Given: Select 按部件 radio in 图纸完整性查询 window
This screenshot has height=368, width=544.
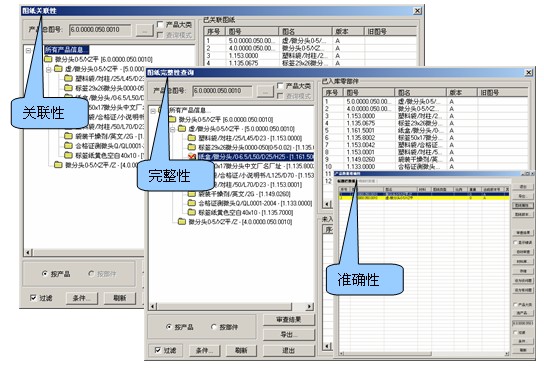Looking at the screenshot, I should point(214,327).
